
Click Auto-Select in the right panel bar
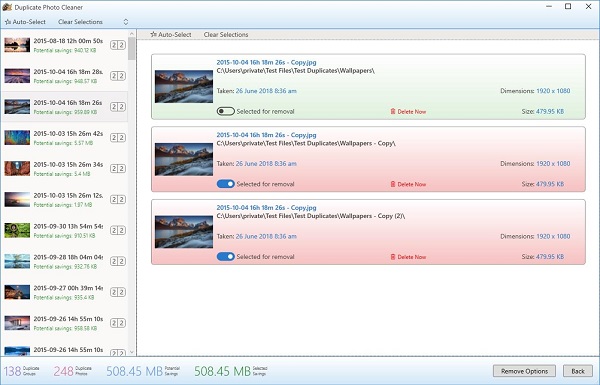click(x=171, y=34)
